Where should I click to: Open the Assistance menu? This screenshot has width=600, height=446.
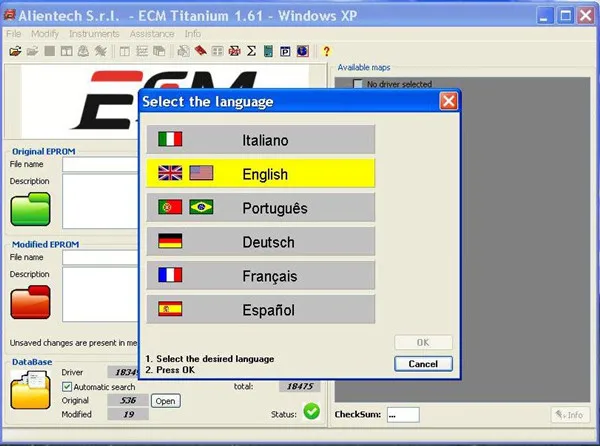[x=152, y=34]
